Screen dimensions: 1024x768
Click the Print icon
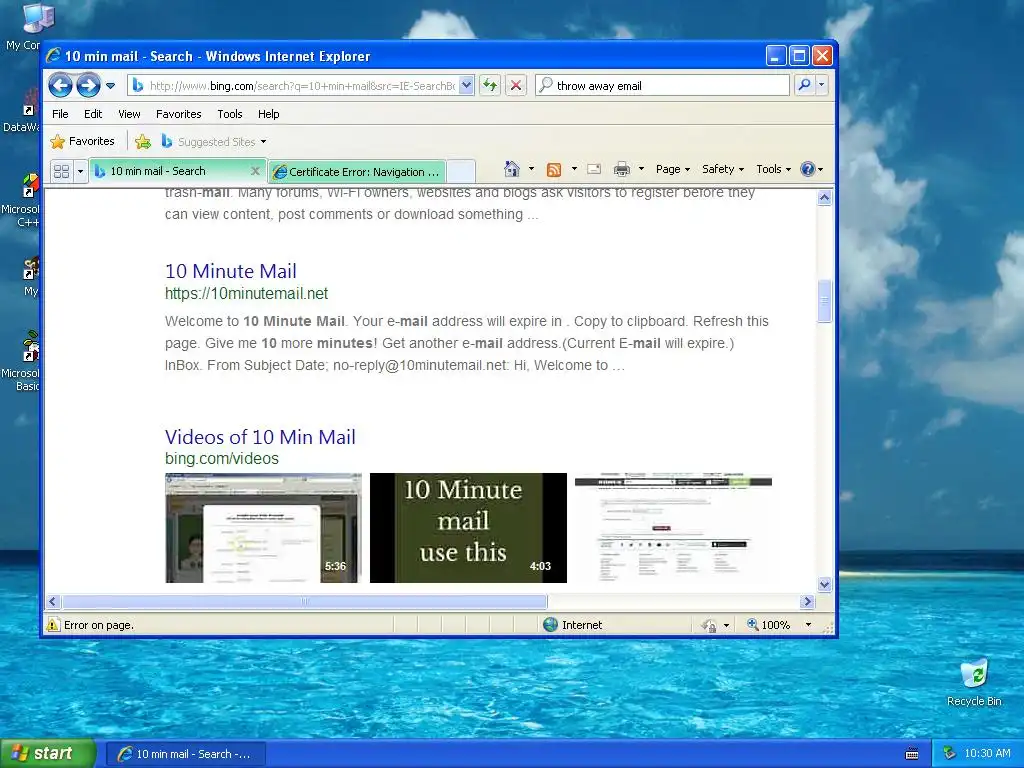point(622,169)
